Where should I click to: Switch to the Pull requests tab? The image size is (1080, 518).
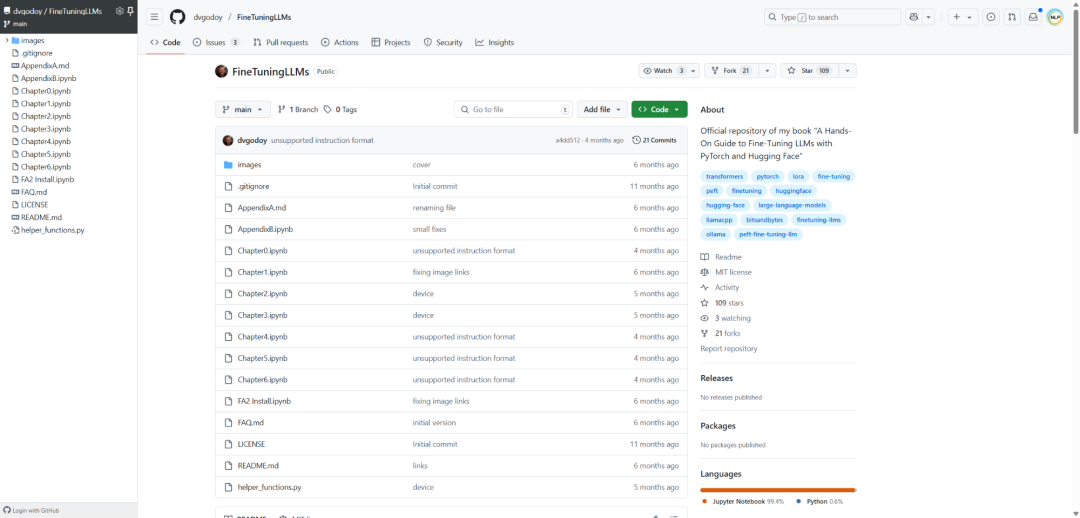coord(280,43)
